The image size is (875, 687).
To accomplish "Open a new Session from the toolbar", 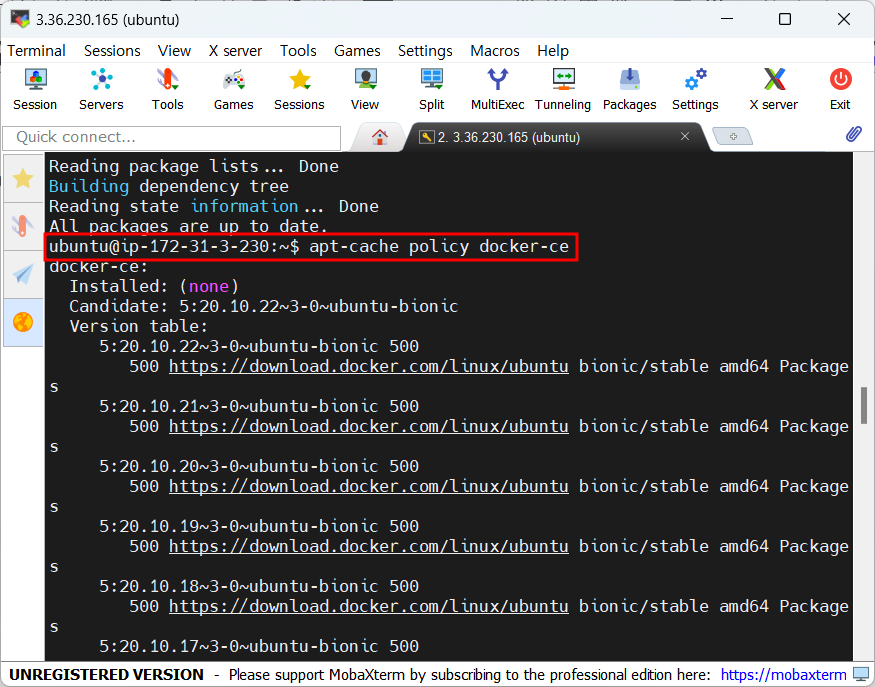I will coord(35,89).
